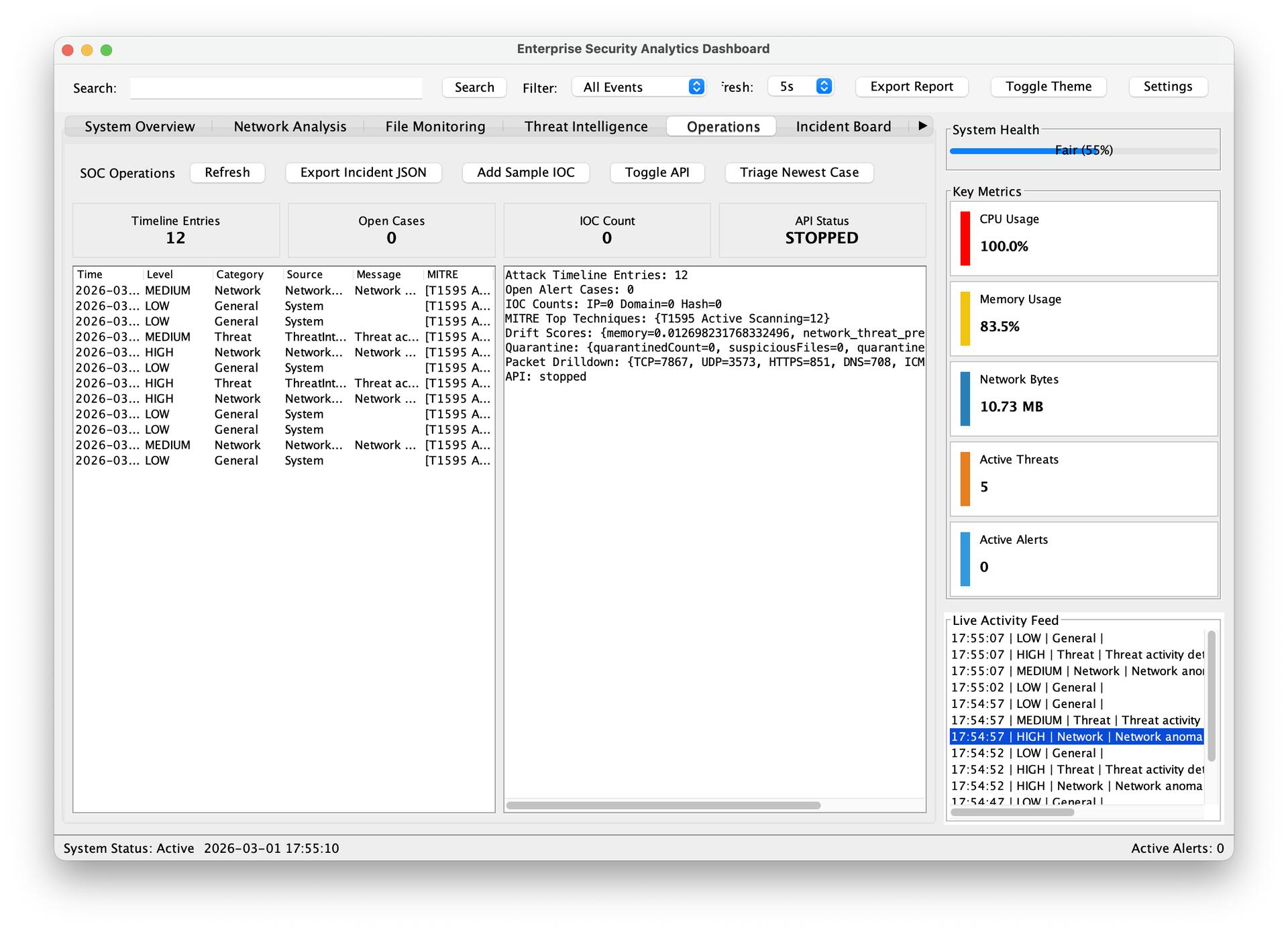The width and height of the screenshot is (1288, 932).
Task: Toggle the API status
Action: click(x=657, y=172)
